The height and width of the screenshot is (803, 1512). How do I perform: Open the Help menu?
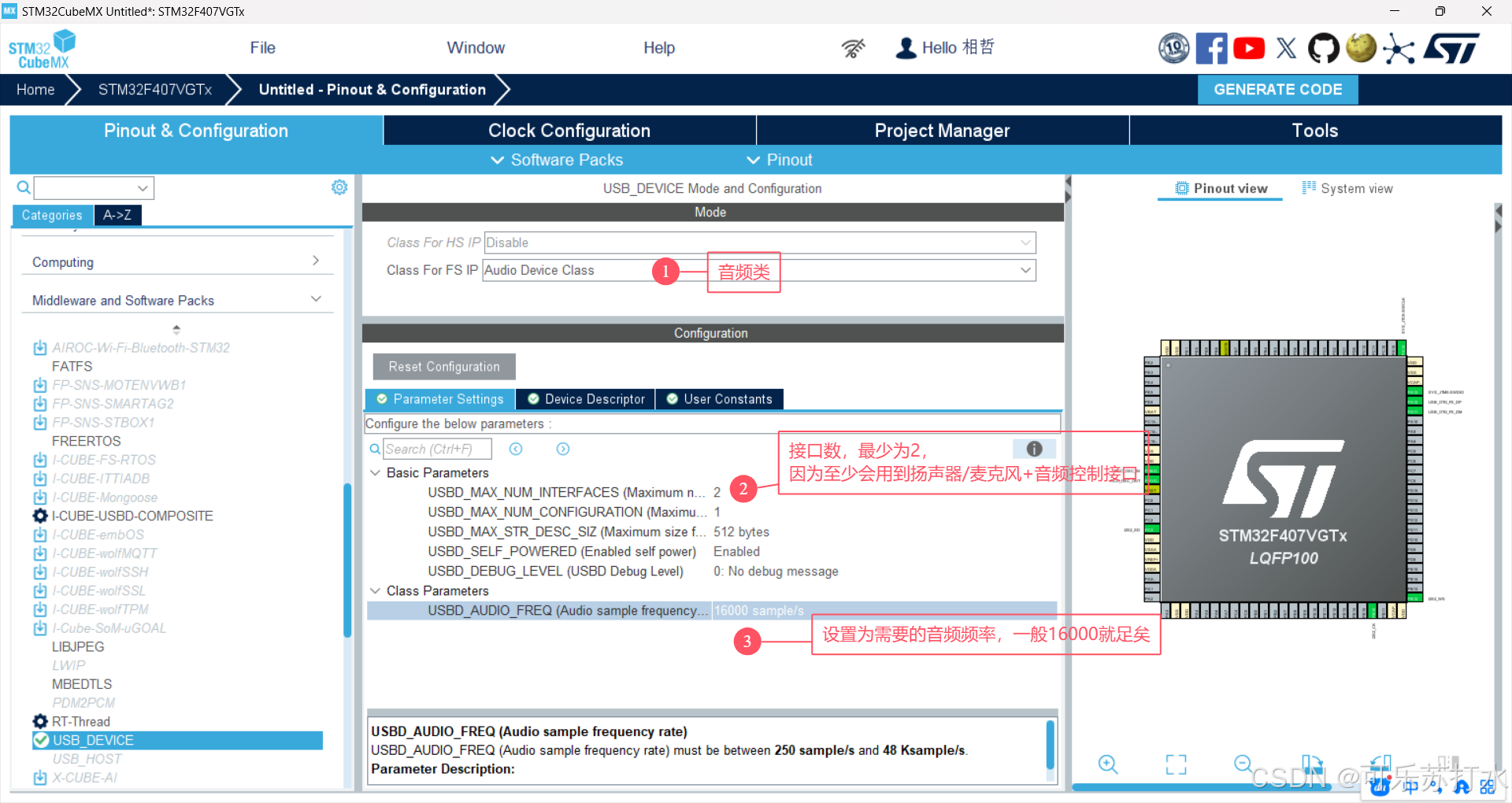pyautogui.click(x=659, y=48)
